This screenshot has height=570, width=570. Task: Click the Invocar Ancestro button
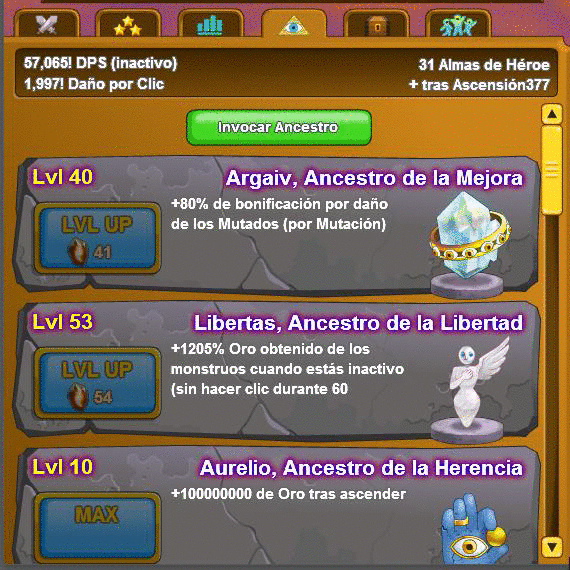279,128
